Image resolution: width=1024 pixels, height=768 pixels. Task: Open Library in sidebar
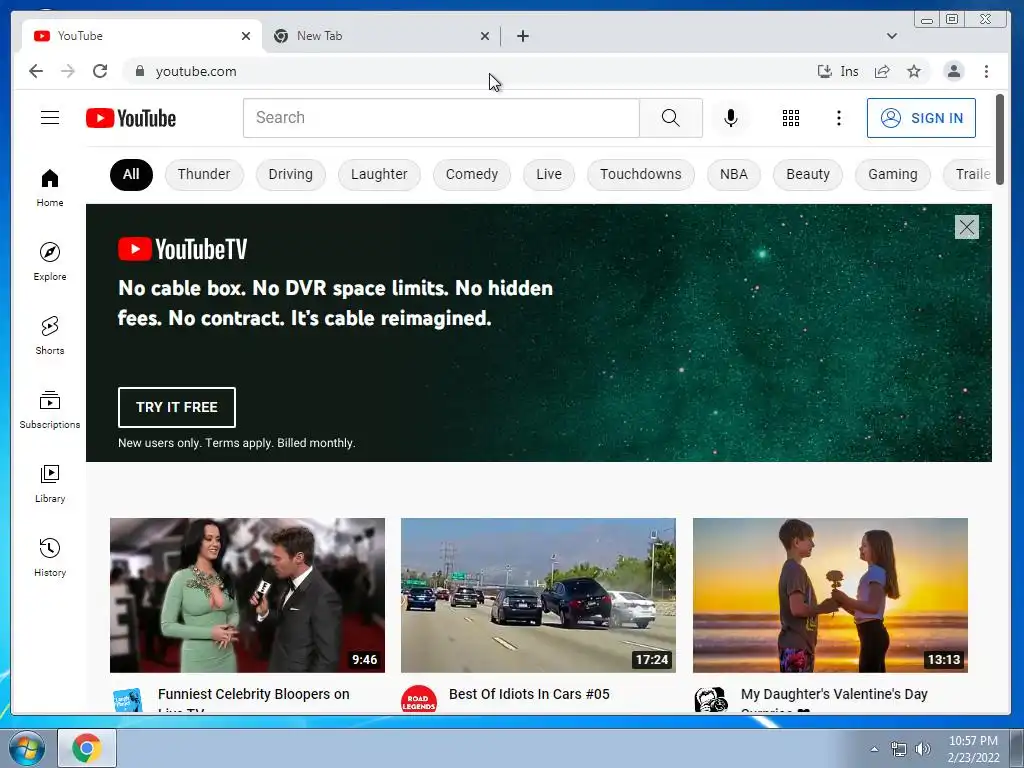coord(50,483)
